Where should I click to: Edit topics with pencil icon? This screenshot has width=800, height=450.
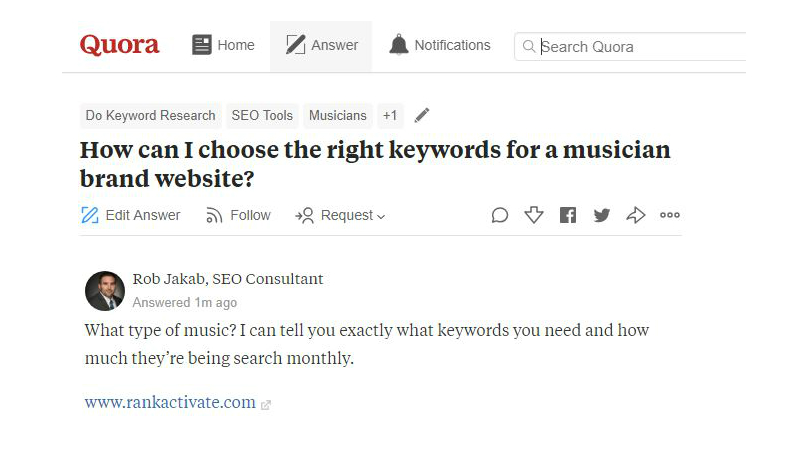coord(422,115)
